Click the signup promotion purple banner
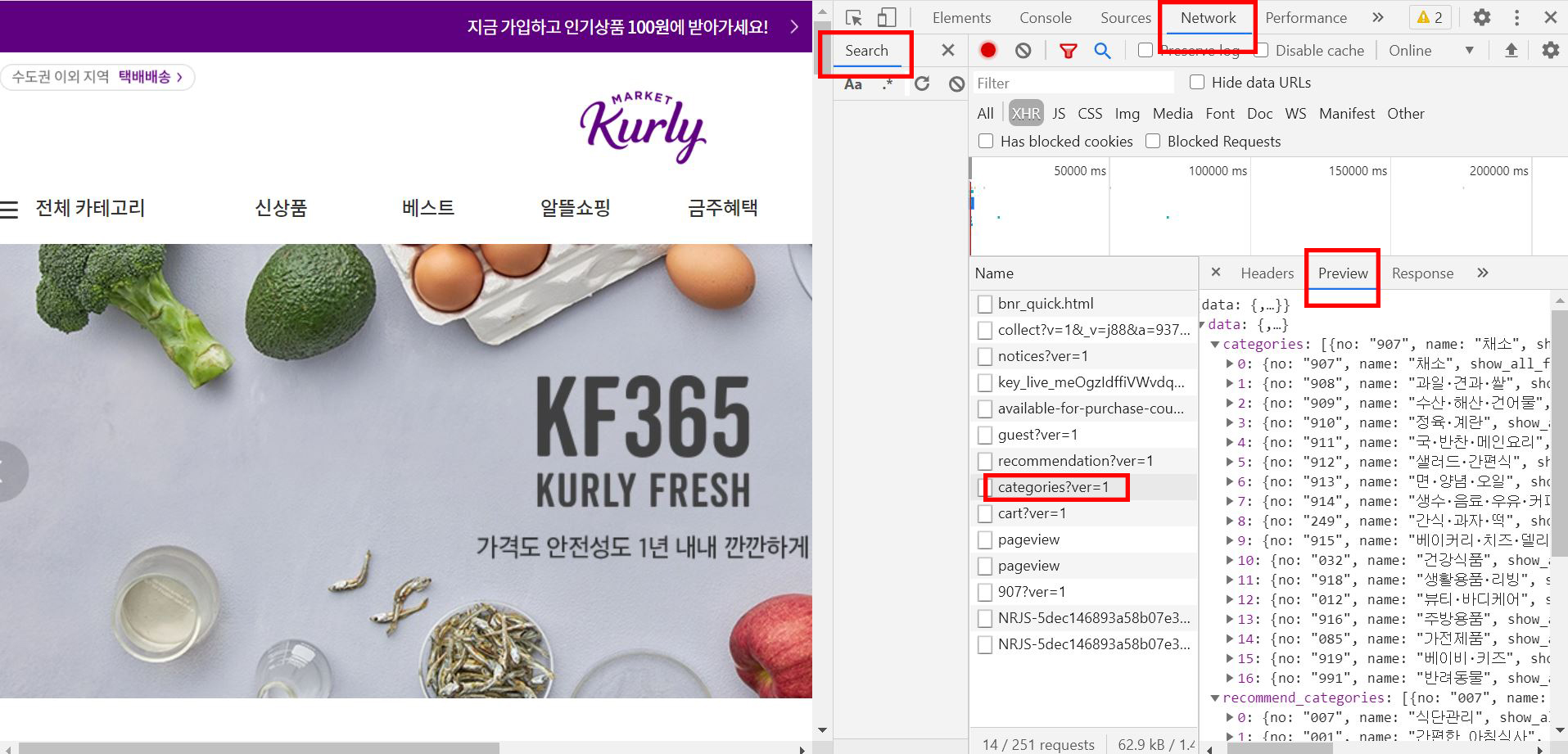Screen dimensions: 1568x754 coord(406,26)
